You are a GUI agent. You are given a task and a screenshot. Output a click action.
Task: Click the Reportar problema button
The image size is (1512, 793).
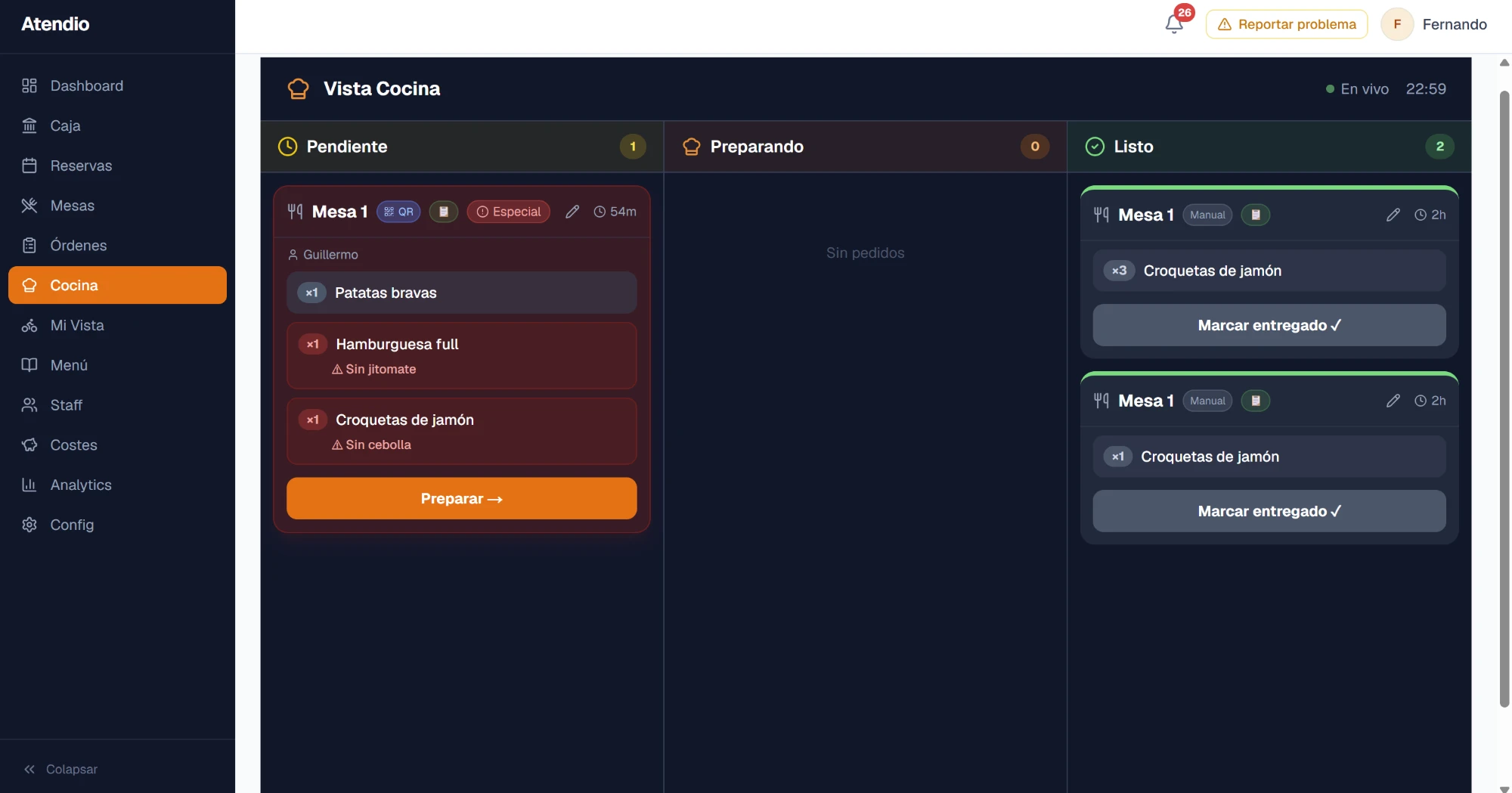(x=1286, y=24)
